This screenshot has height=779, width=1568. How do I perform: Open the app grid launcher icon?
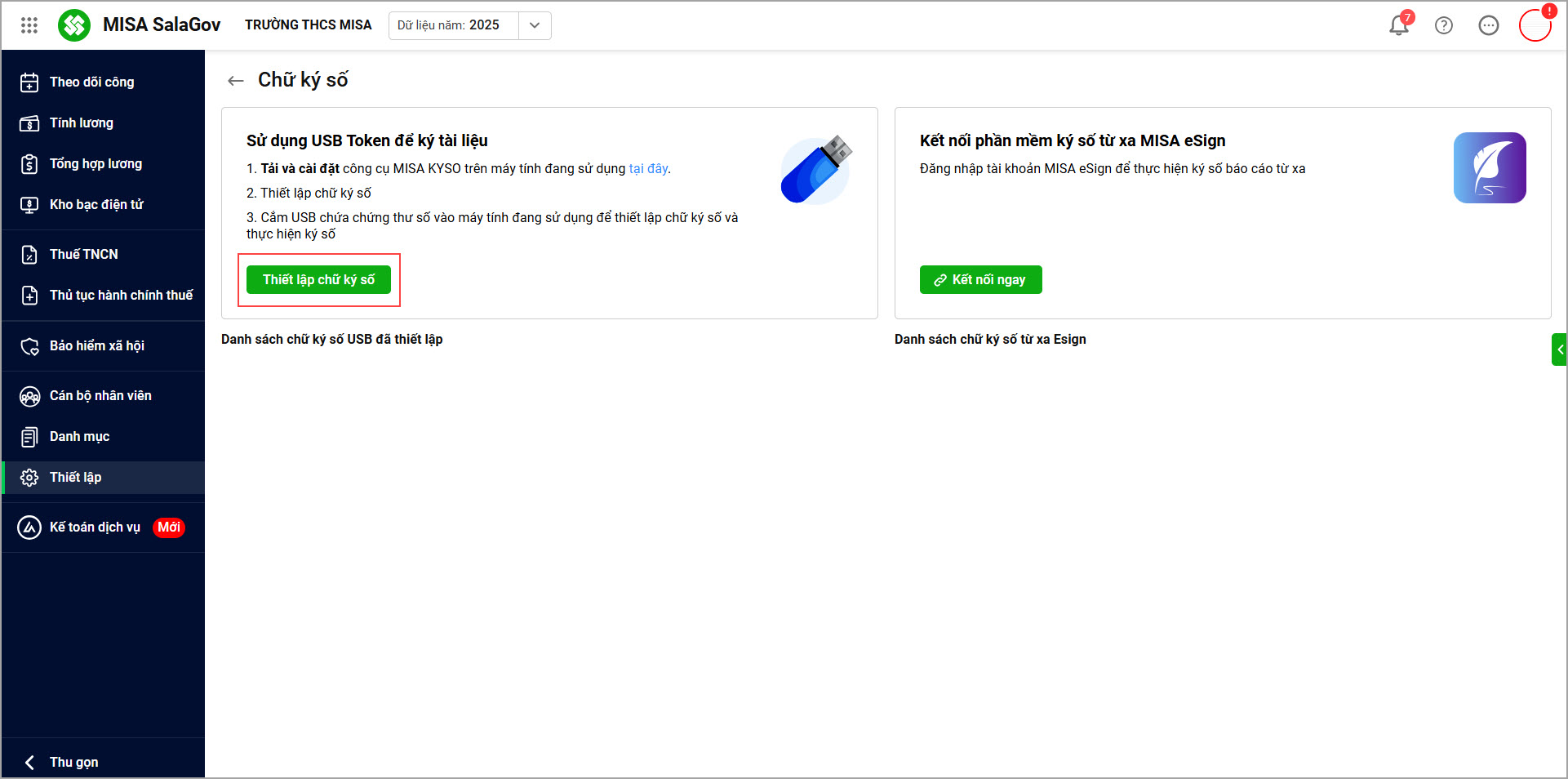click(29, 25)
